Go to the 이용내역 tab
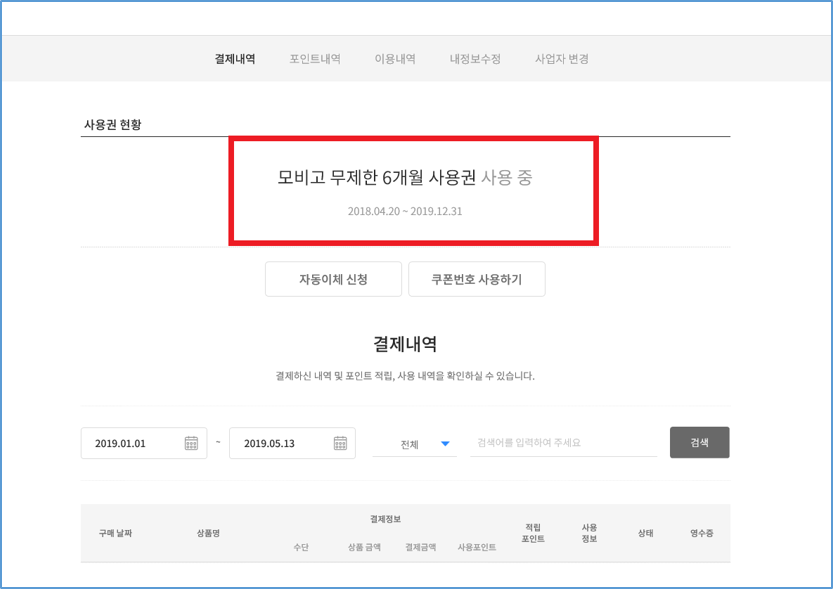This screenshot has width=833, height=589. (x=395, y=59)
